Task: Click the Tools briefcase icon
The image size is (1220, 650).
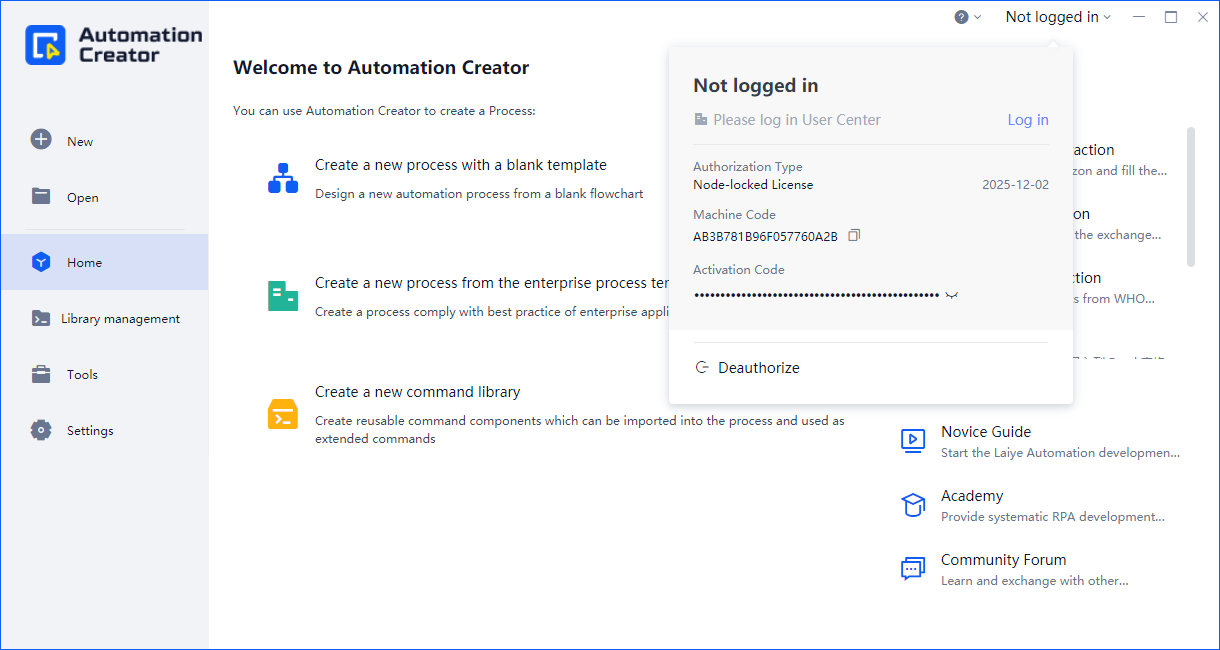Action: [41, 374]
